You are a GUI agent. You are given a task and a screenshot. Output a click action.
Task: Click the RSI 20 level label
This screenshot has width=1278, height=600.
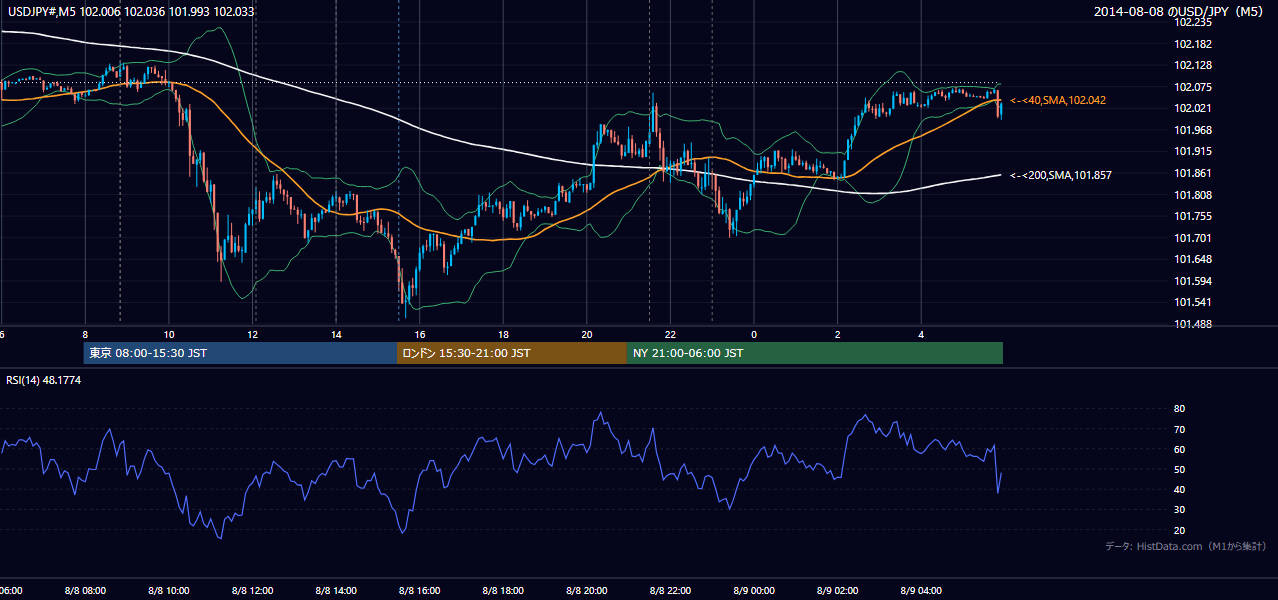point(1179,530)
